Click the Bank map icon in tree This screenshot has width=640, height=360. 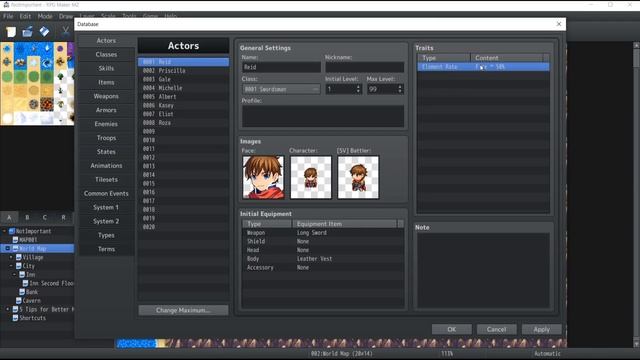[x=22, y=292]
